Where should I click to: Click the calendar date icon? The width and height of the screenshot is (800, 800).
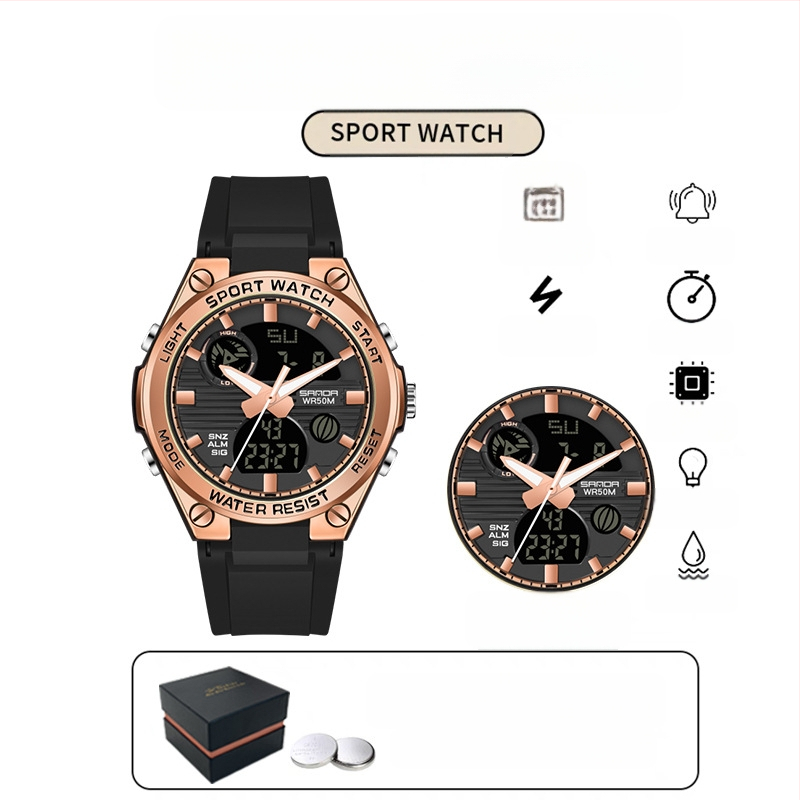(x=544, y=204)
